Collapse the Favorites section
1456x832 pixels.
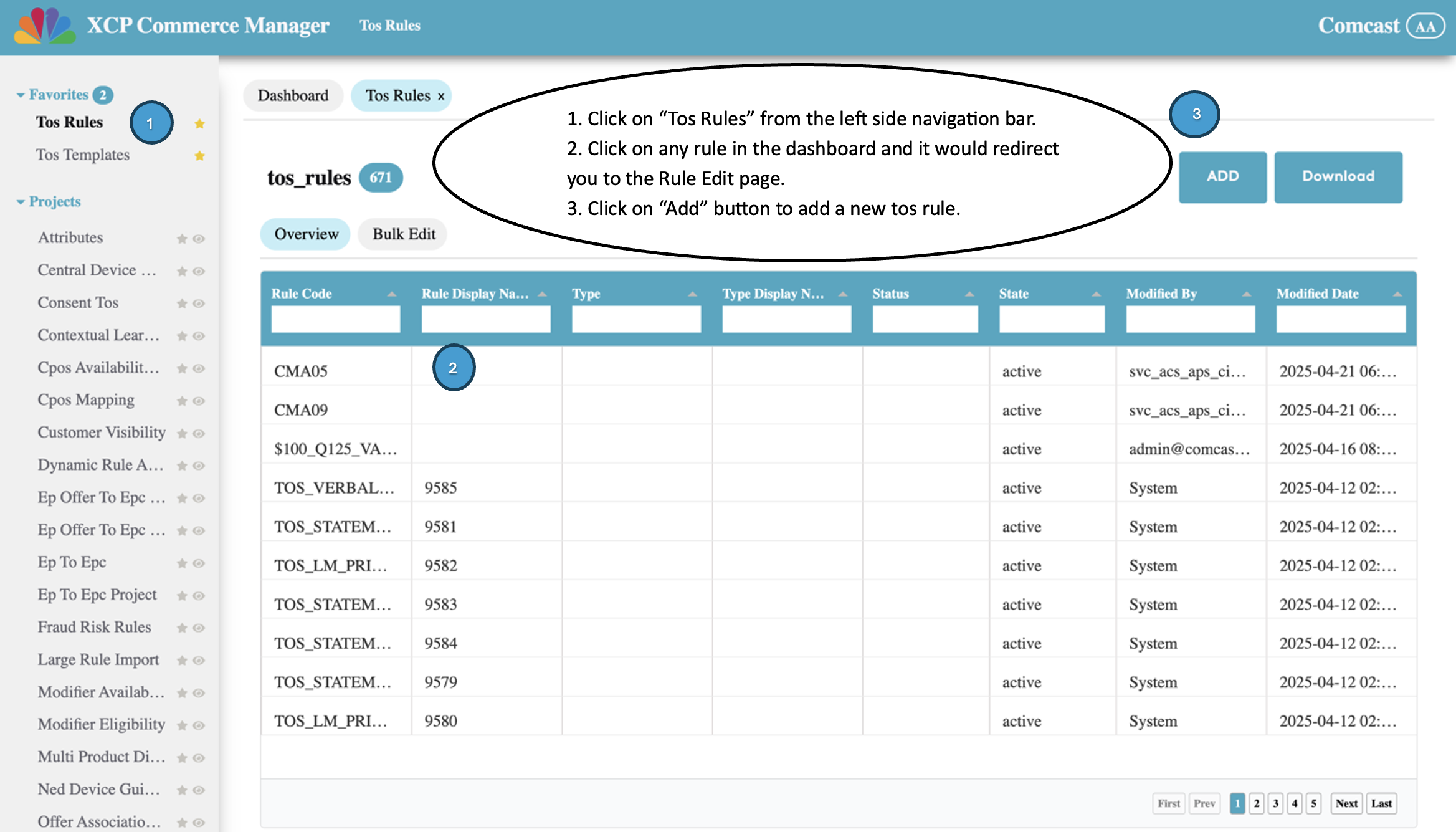click(21, 95)
